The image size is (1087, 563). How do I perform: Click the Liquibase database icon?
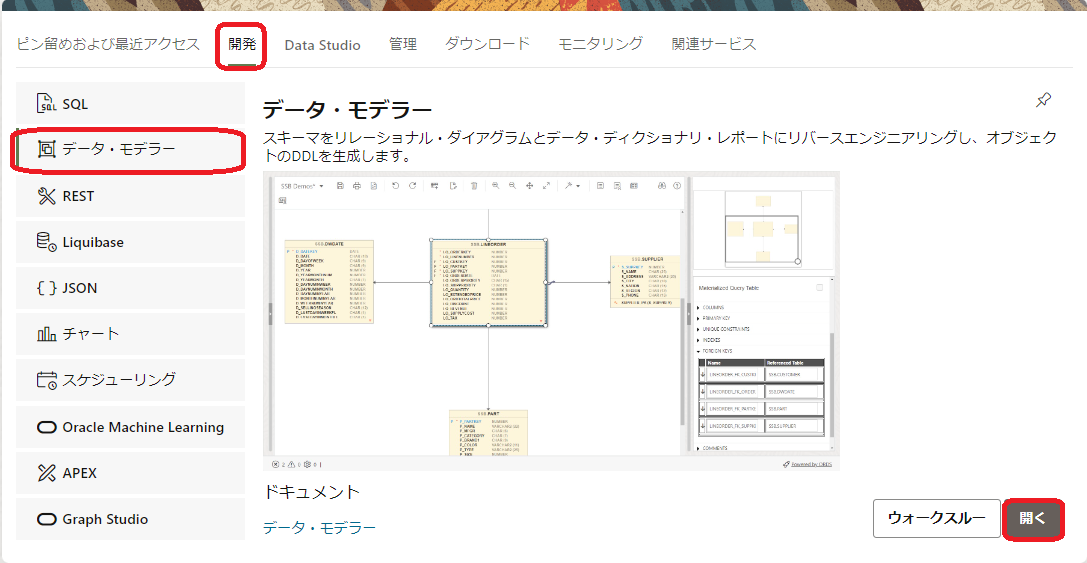click(47, 242)
